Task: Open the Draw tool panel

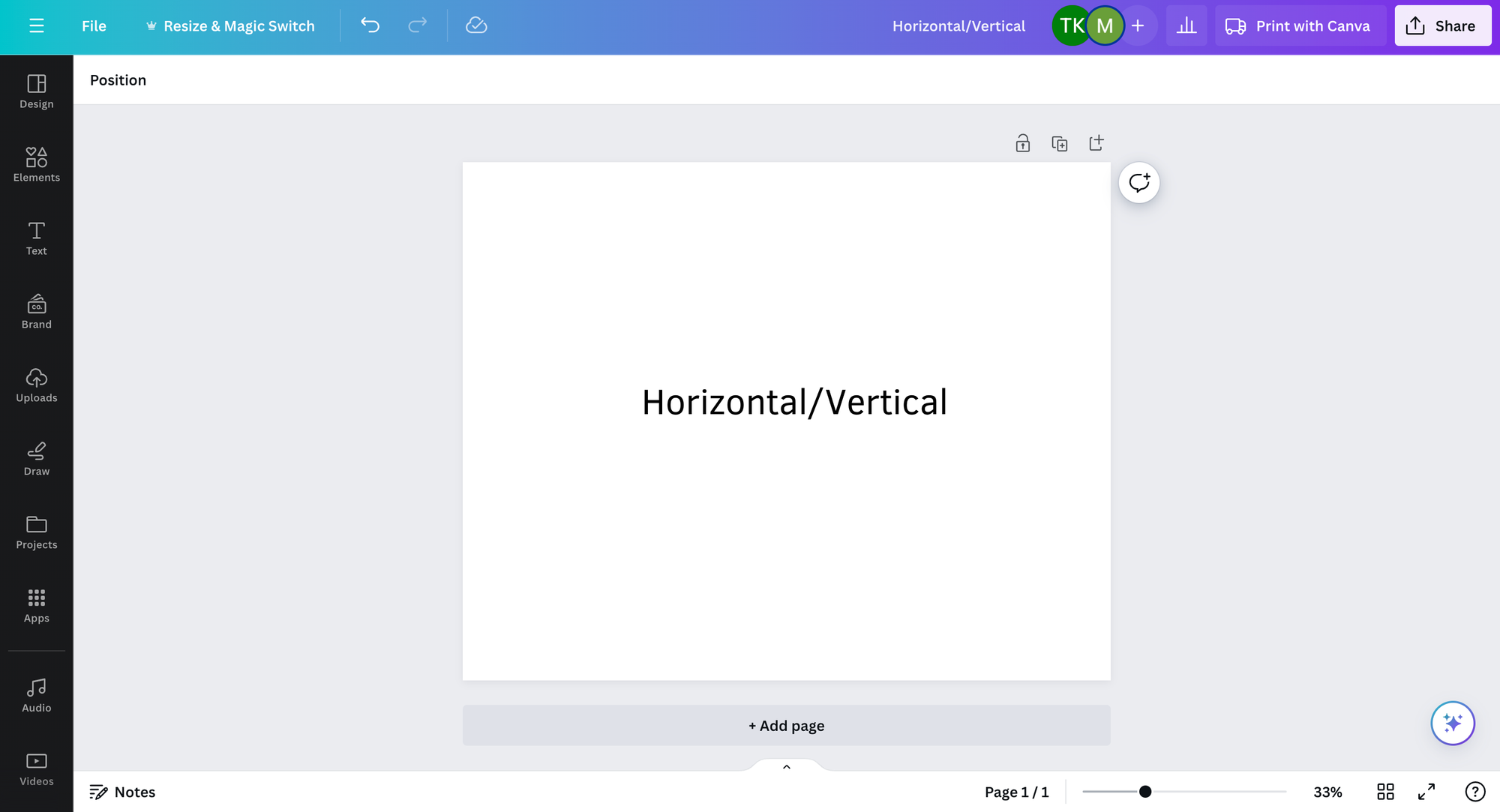Action: [36, 458]
